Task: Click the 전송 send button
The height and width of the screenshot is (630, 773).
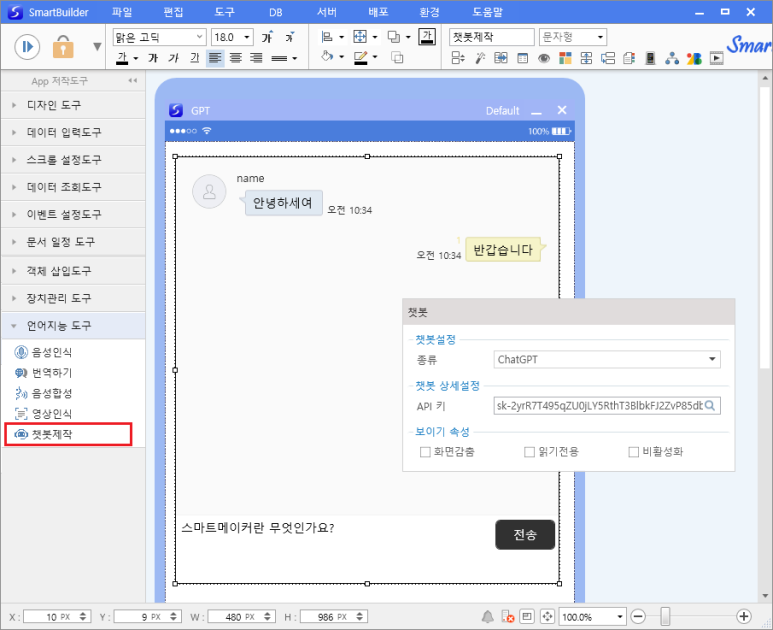Action: pos(525,534)
